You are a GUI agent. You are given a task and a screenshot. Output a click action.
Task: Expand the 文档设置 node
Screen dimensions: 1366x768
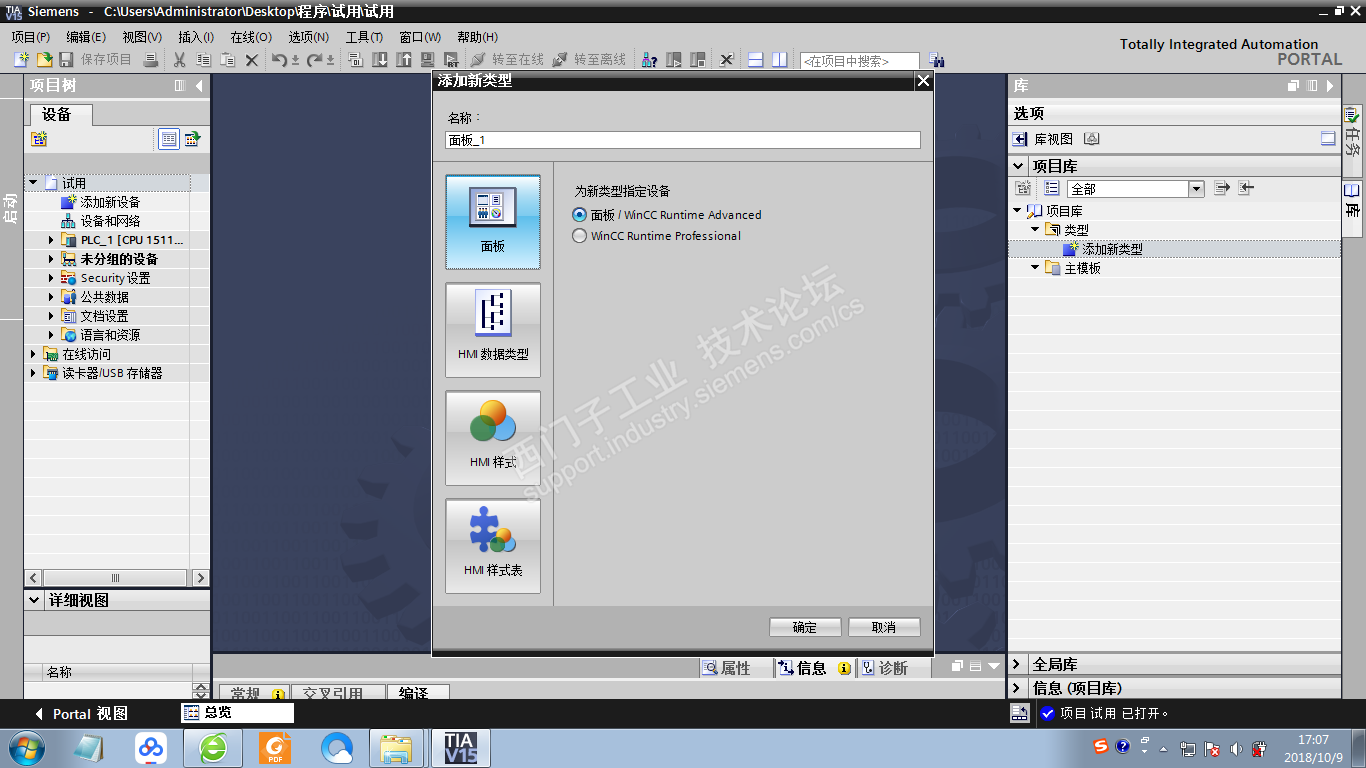[51, 316]
